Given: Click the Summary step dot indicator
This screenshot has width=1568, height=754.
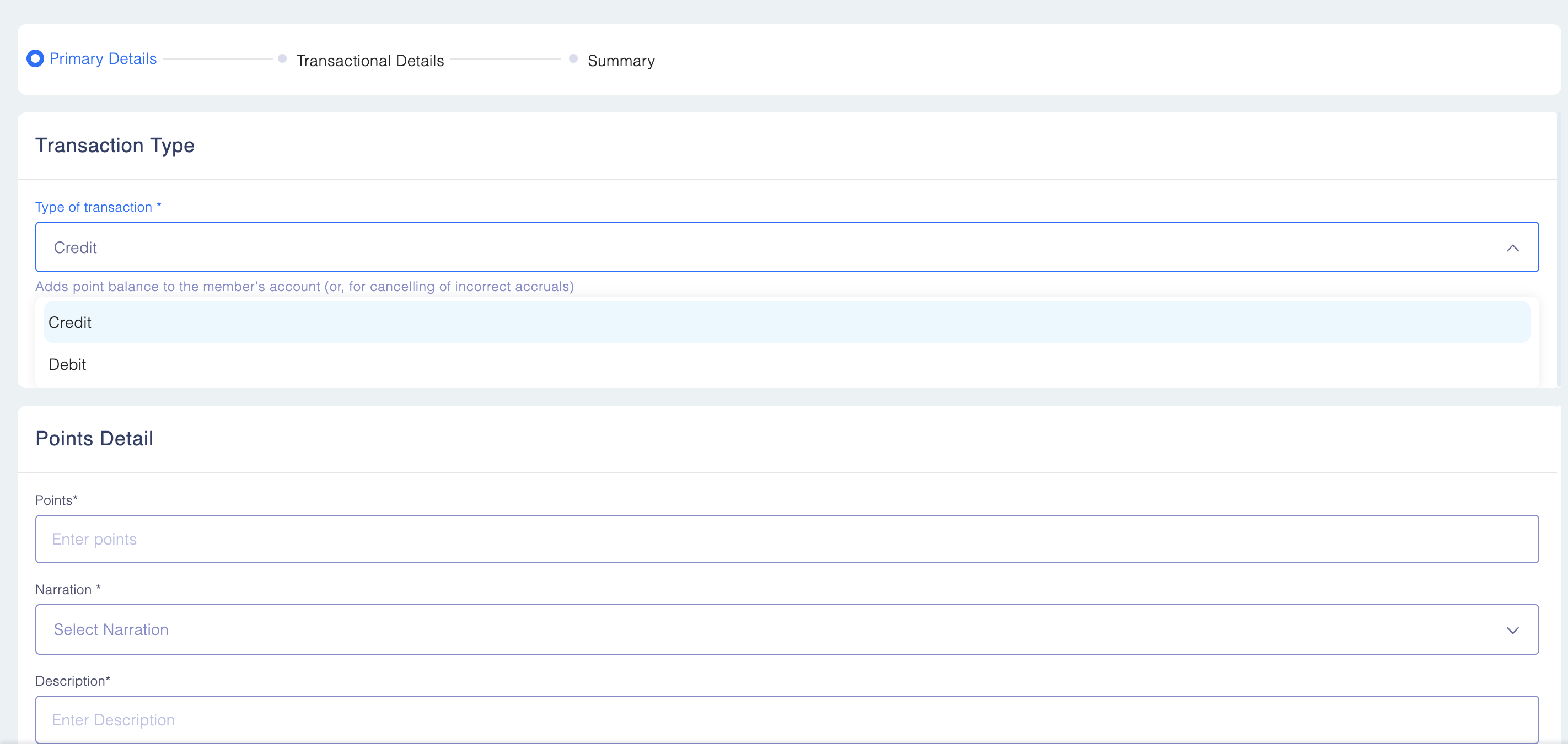Looking at the screenshot, I should click(573, 58).
